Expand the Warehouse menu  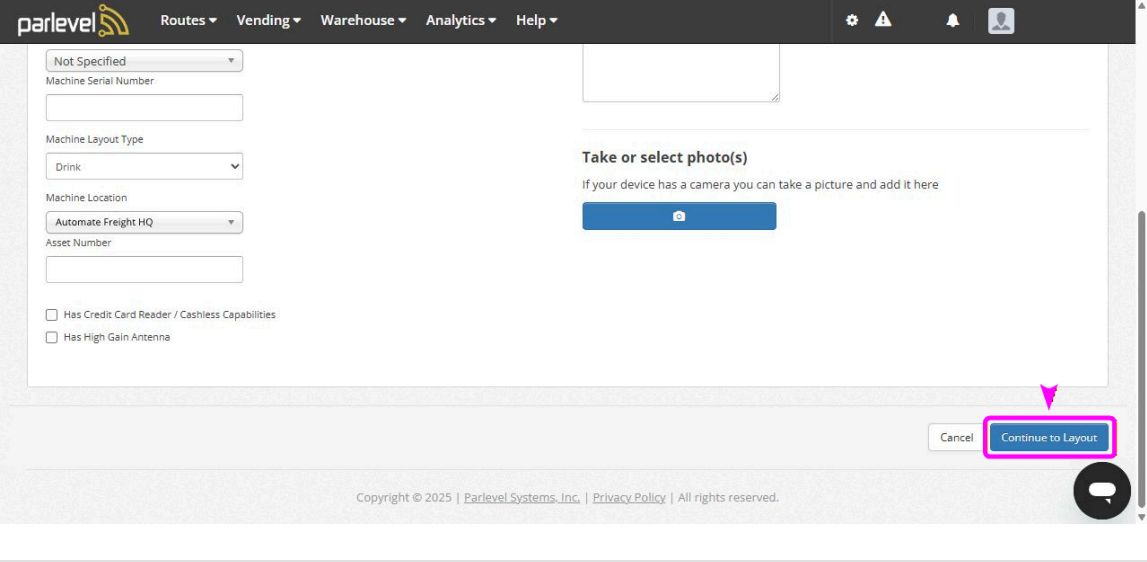pos(363,20)
